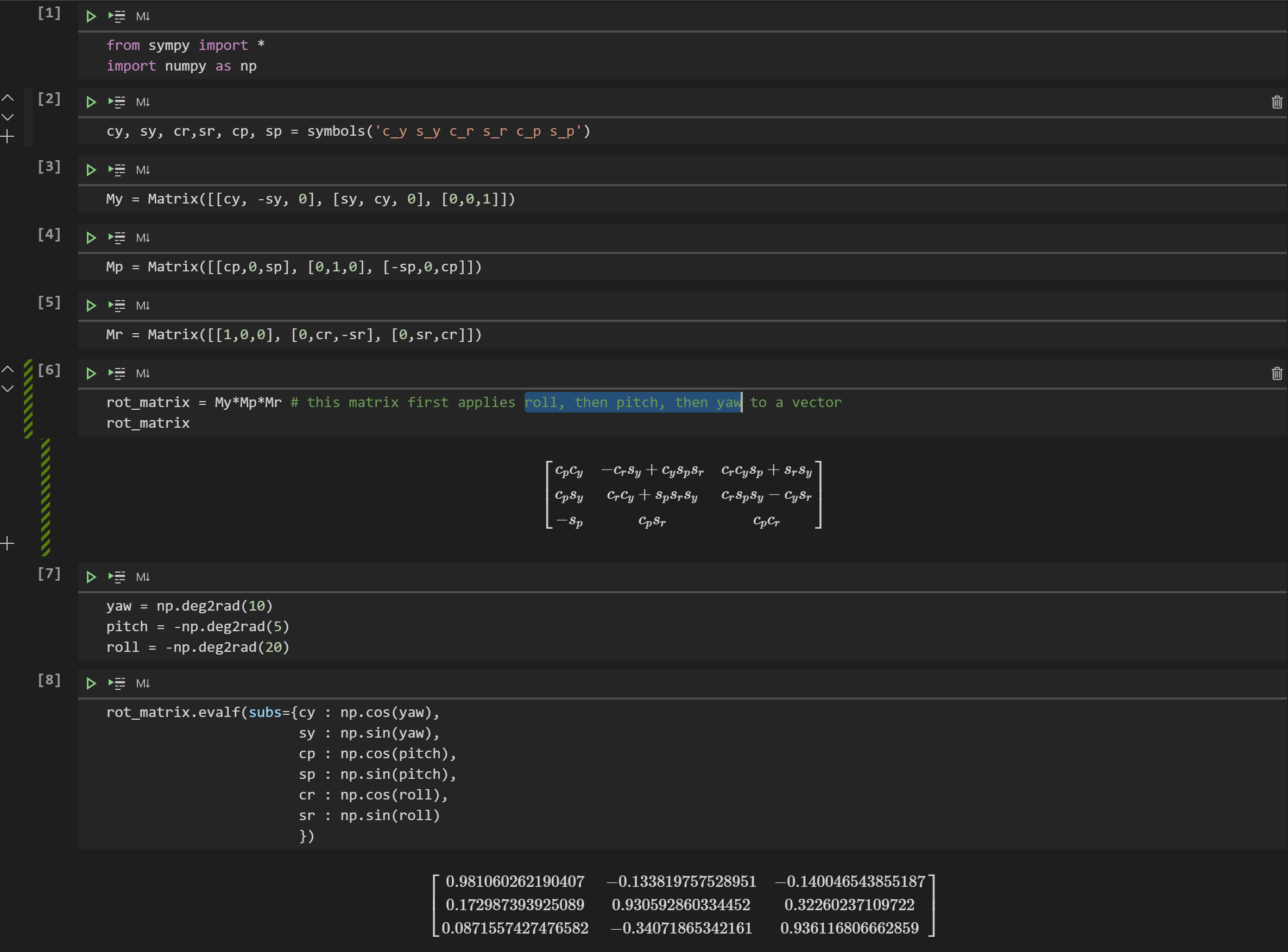Click the [6] execution count label
The image size is (1288, 952).
point(49,371)
